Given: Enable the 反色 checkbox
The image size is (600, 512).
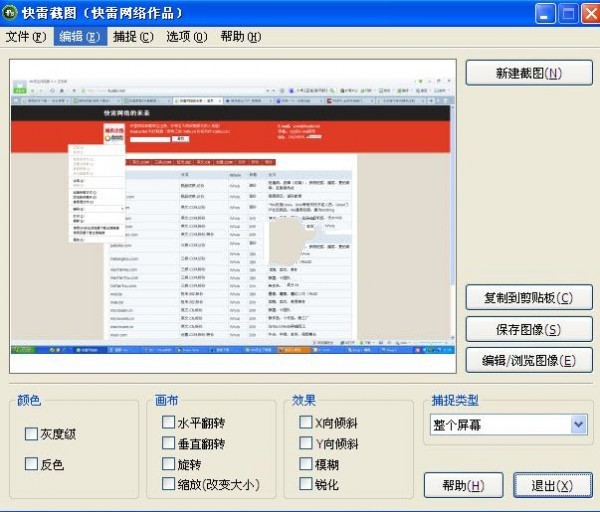Looking at the screenshot, I should pos(31,464).
